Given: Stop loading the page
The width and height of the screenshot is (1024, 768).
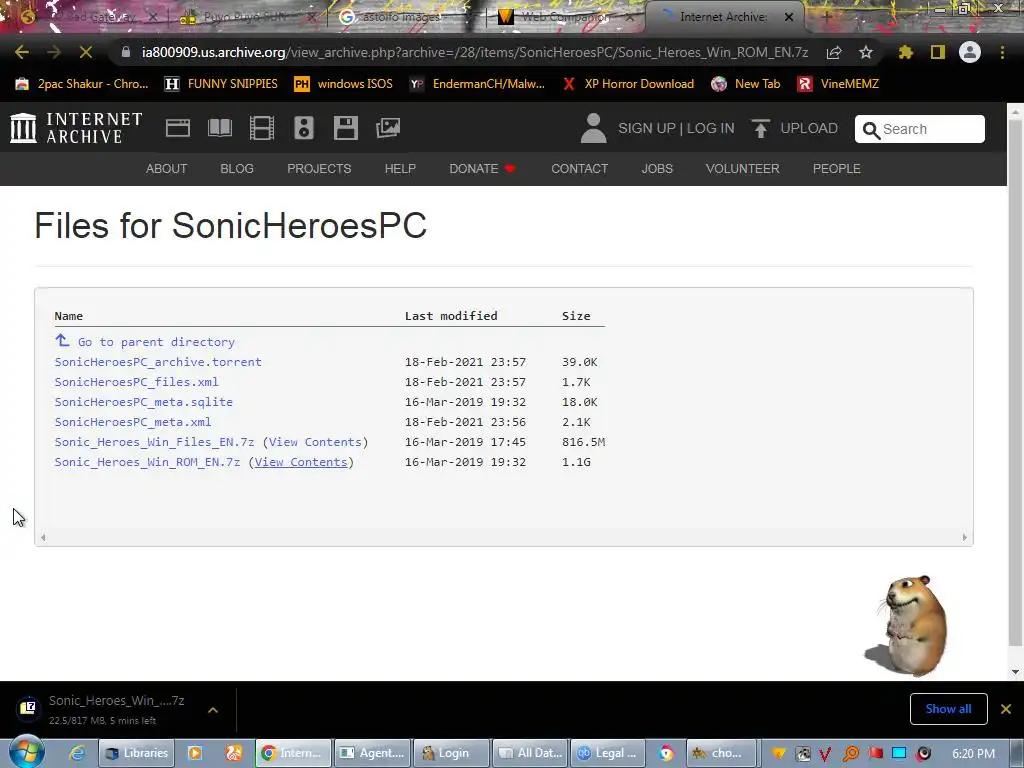Looking at the screenshot, I should 86,52.
